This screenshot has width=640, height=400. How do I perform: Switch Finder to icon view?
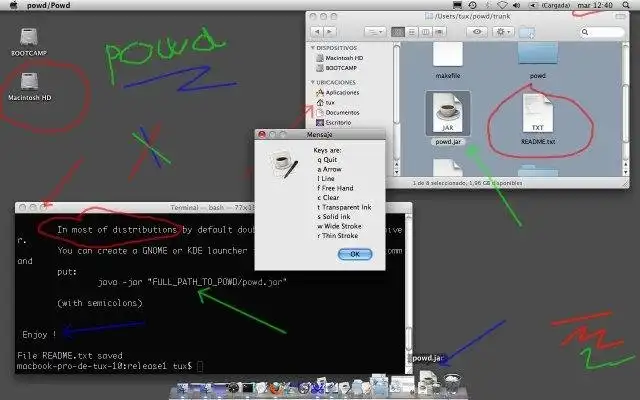398,32
